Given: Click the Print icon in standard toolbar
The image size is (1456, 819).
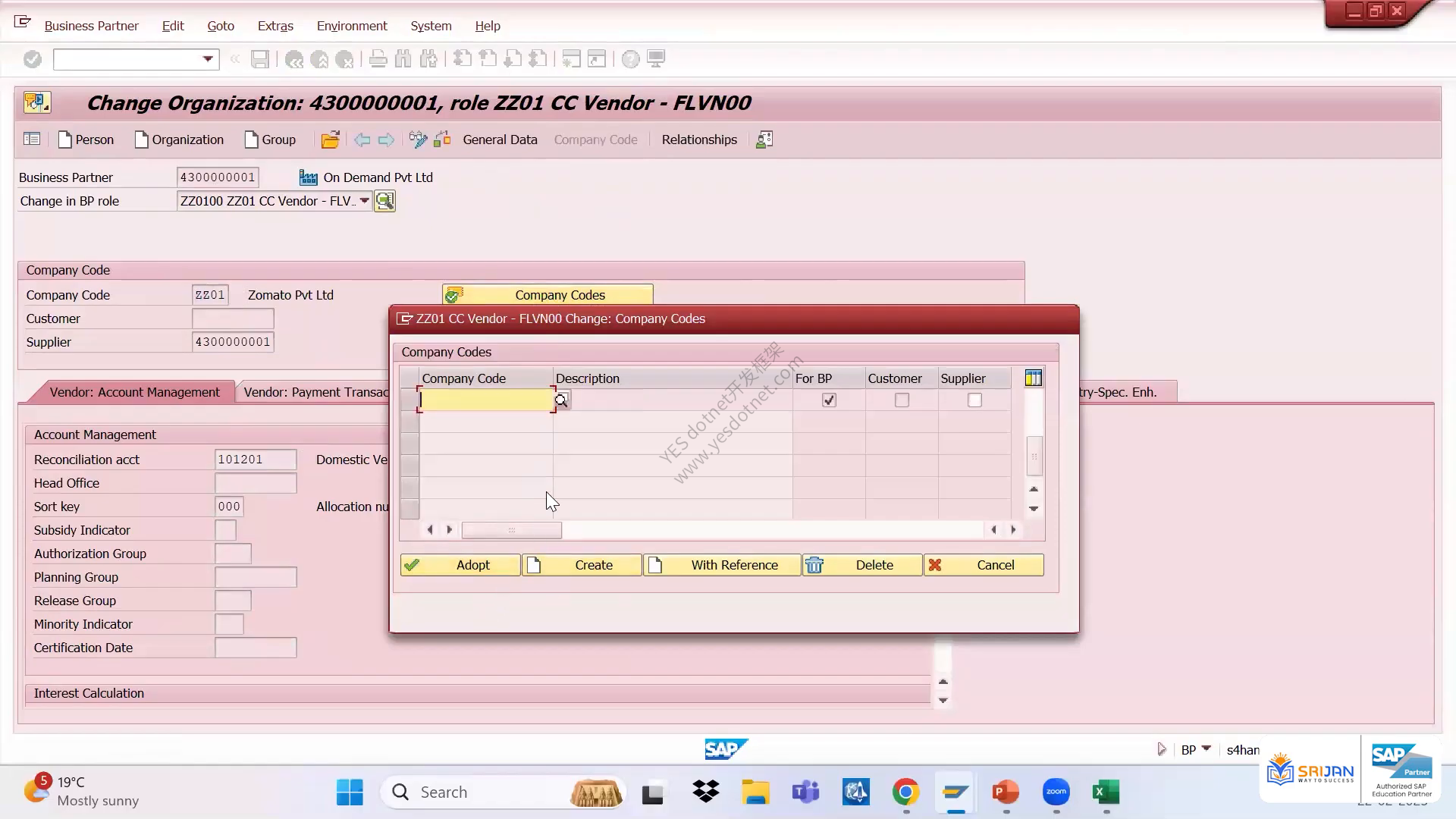Looking at the screenshot, I should (378, 59).
